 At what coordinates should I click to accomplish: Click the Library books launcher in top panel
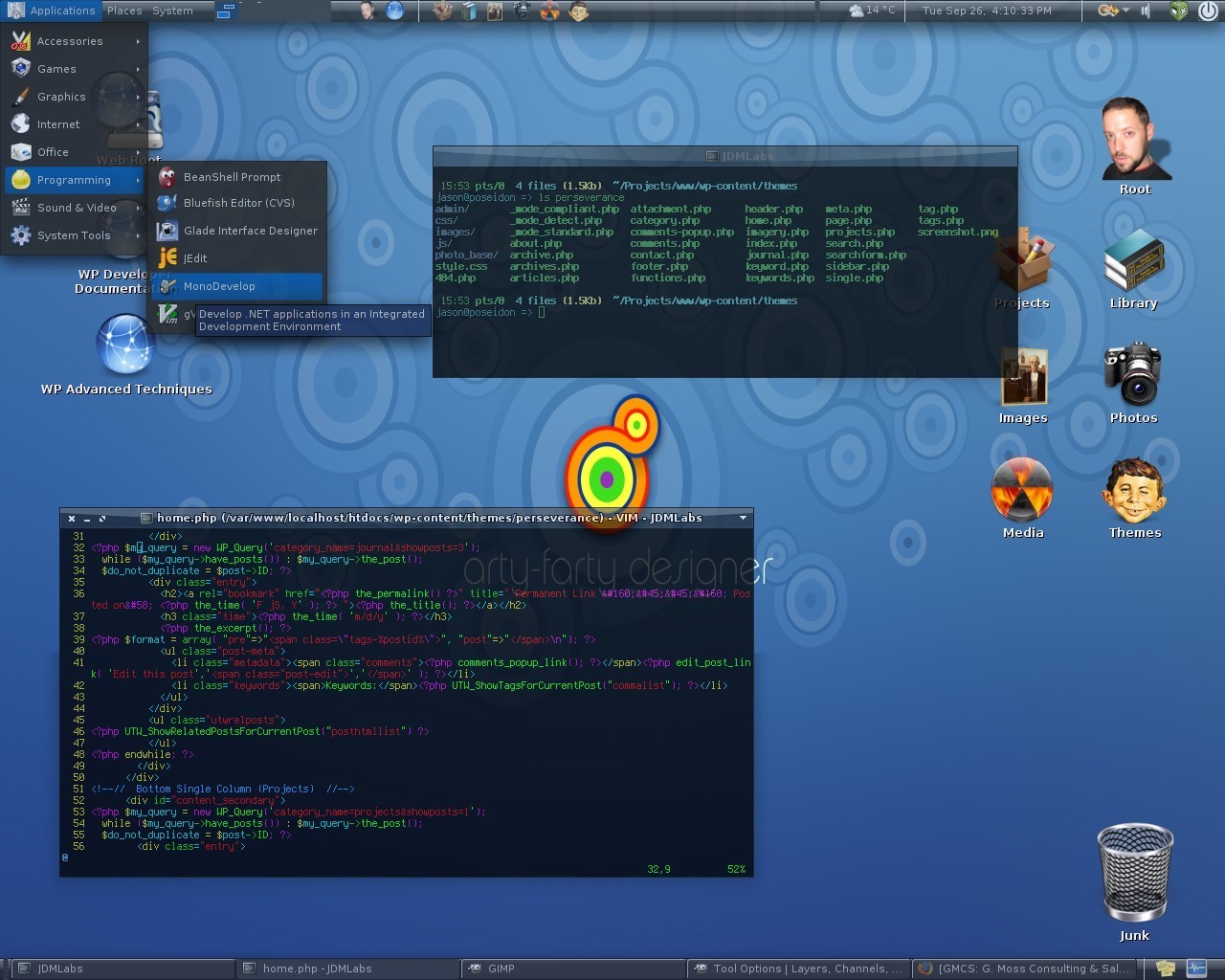point(469,11)
